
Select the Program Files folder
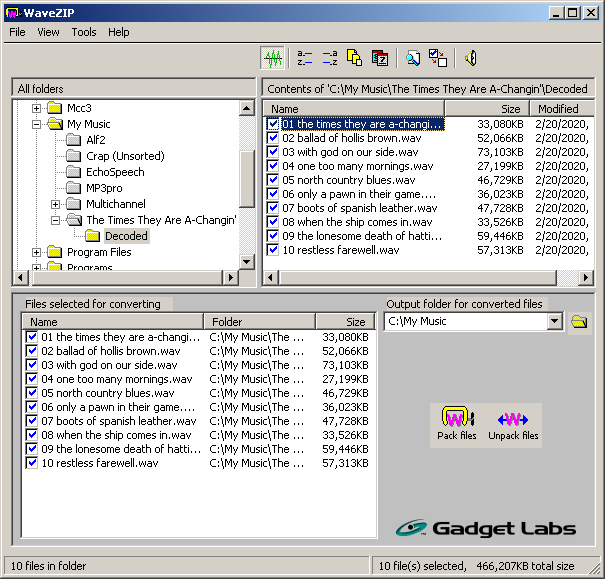tap(99, 252)
